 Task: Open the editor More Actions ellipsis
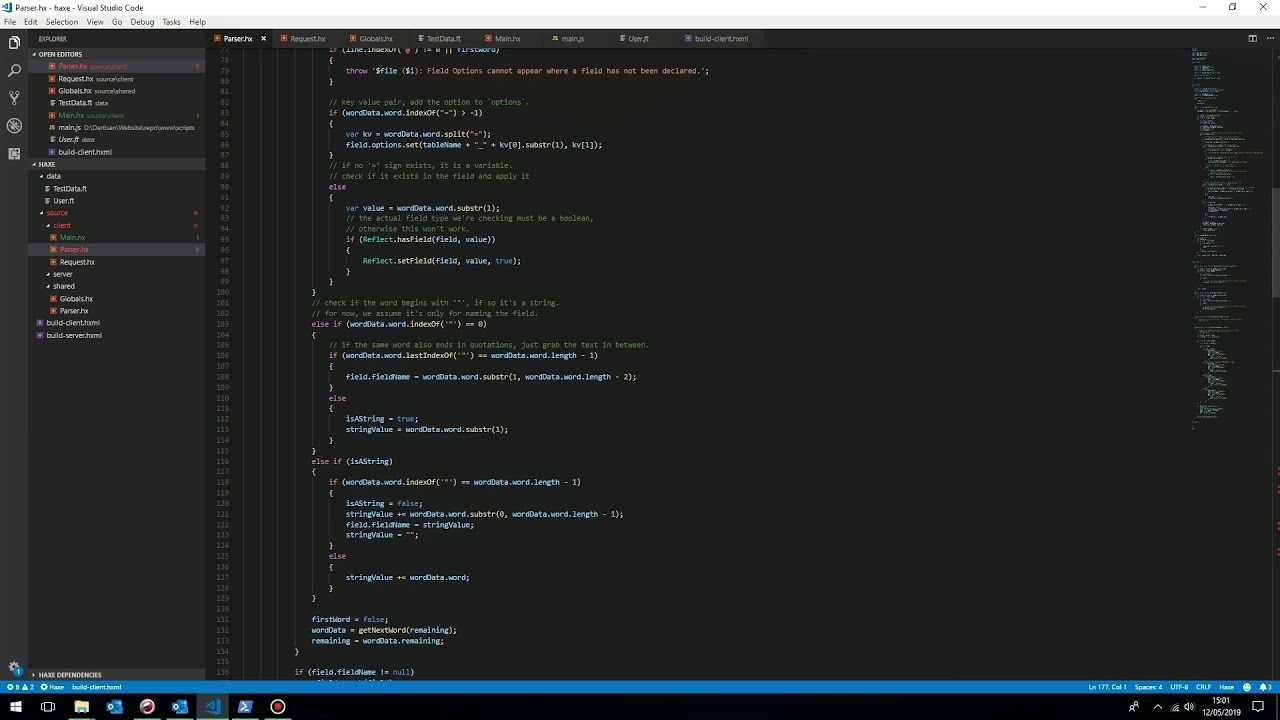(1268, 39)
